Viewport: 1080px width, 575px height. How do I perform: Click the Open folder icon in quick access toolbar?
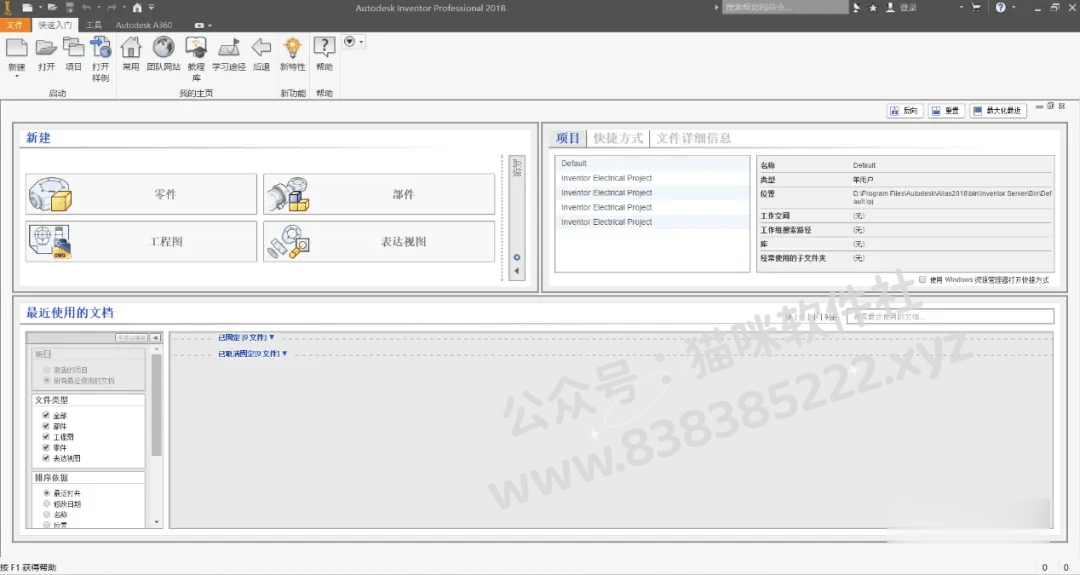(52, 8)
